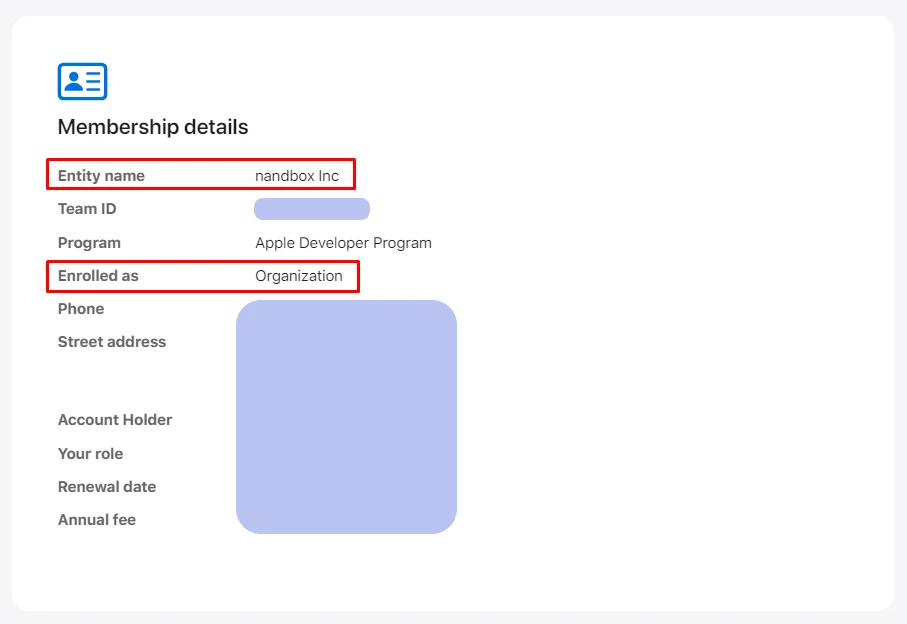Click the Your role label
907x624 pixels.
pos(90,453)
